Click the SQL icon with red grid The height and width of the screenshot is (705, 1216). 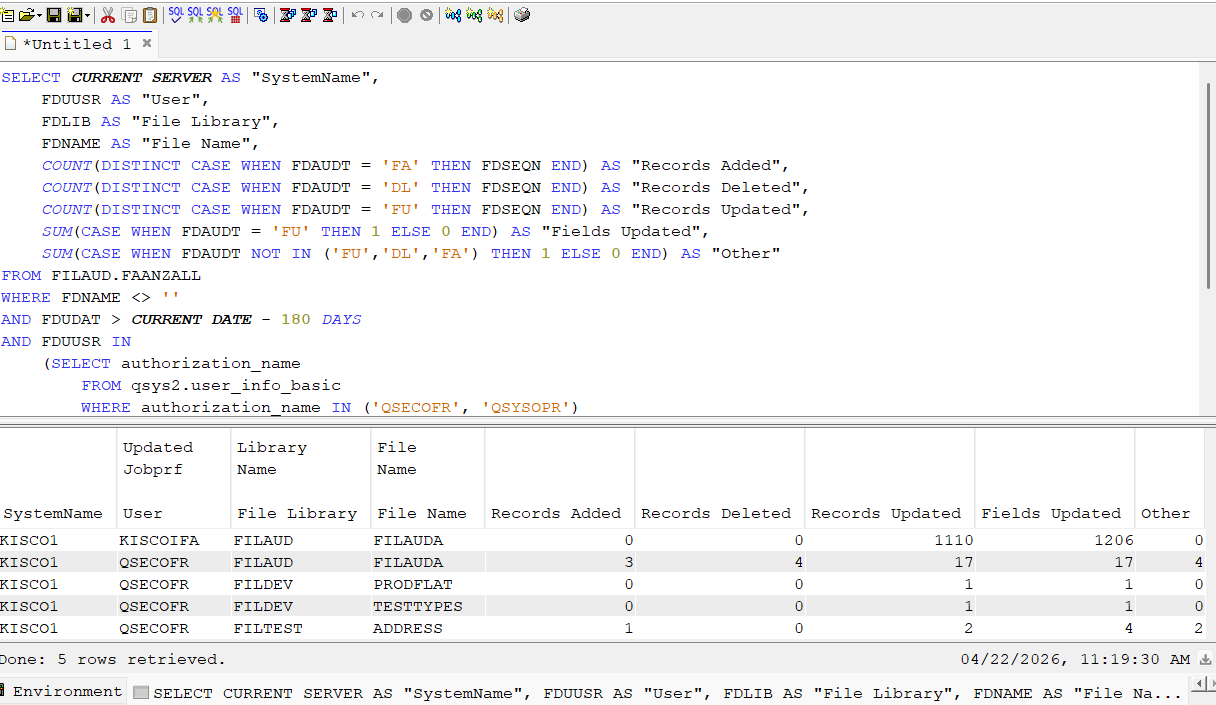(235, 15)
